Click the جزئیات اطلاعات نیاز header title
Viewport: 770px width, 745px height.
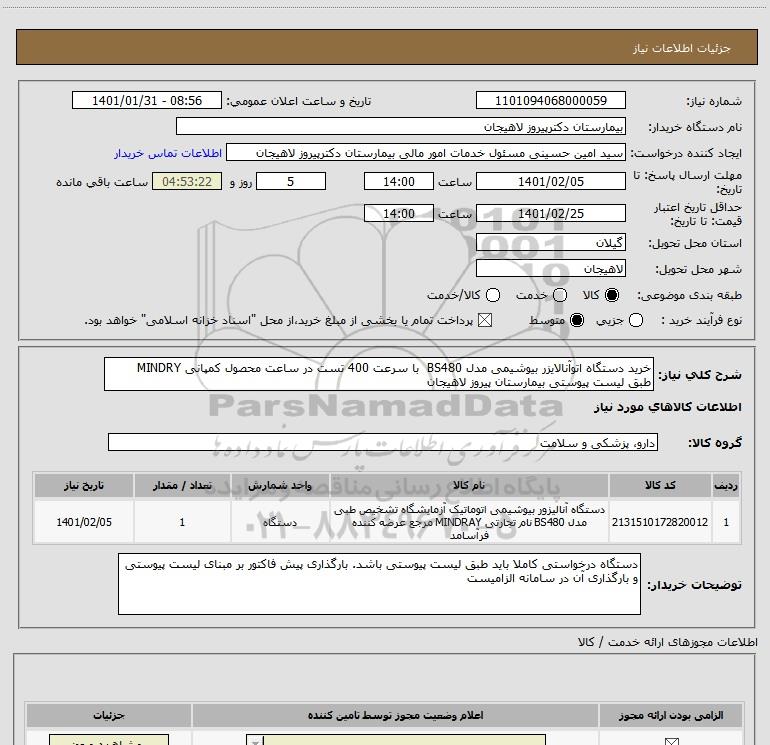[682, 48]
